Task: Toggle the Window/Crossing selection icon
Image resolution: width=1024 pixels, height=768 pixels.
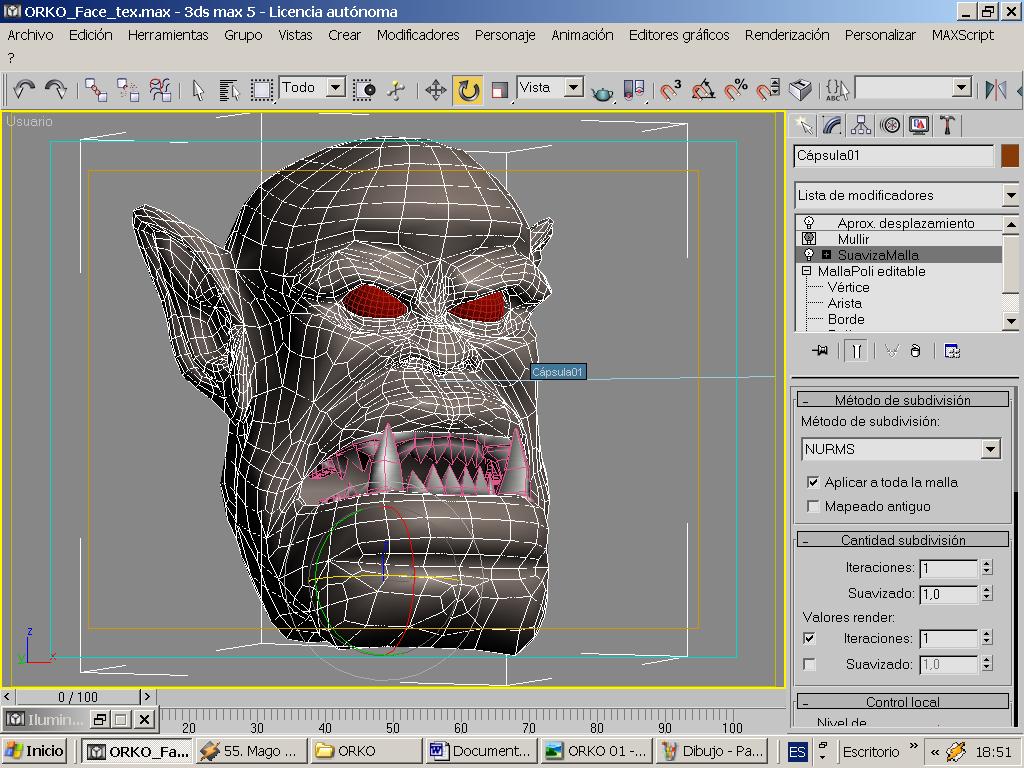Action: click(x=364, y=90)
